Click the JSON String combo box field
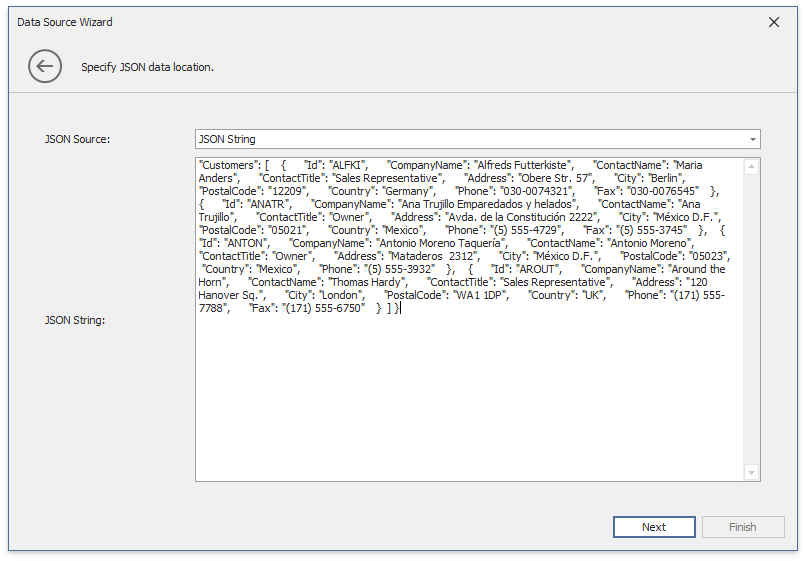This screenshot has width=806, height=561. (470, 139)
